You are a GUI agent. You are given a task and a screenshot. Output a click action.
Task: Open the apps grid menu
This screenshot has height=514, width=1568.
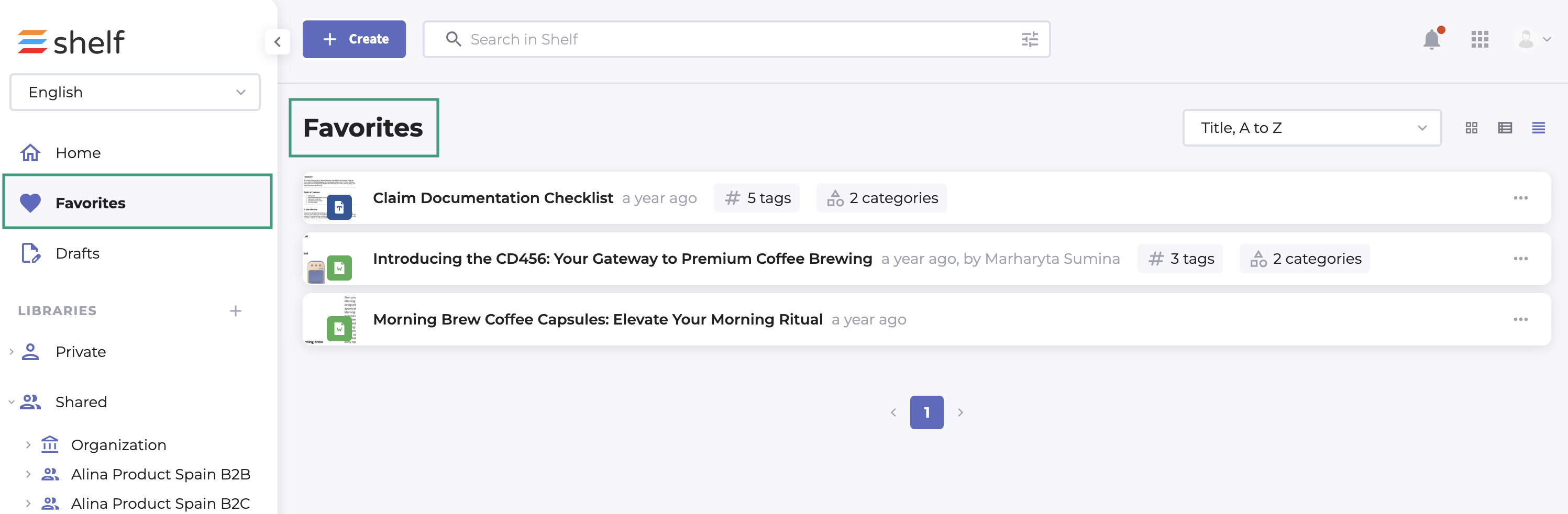click(x=1479, y=40)
